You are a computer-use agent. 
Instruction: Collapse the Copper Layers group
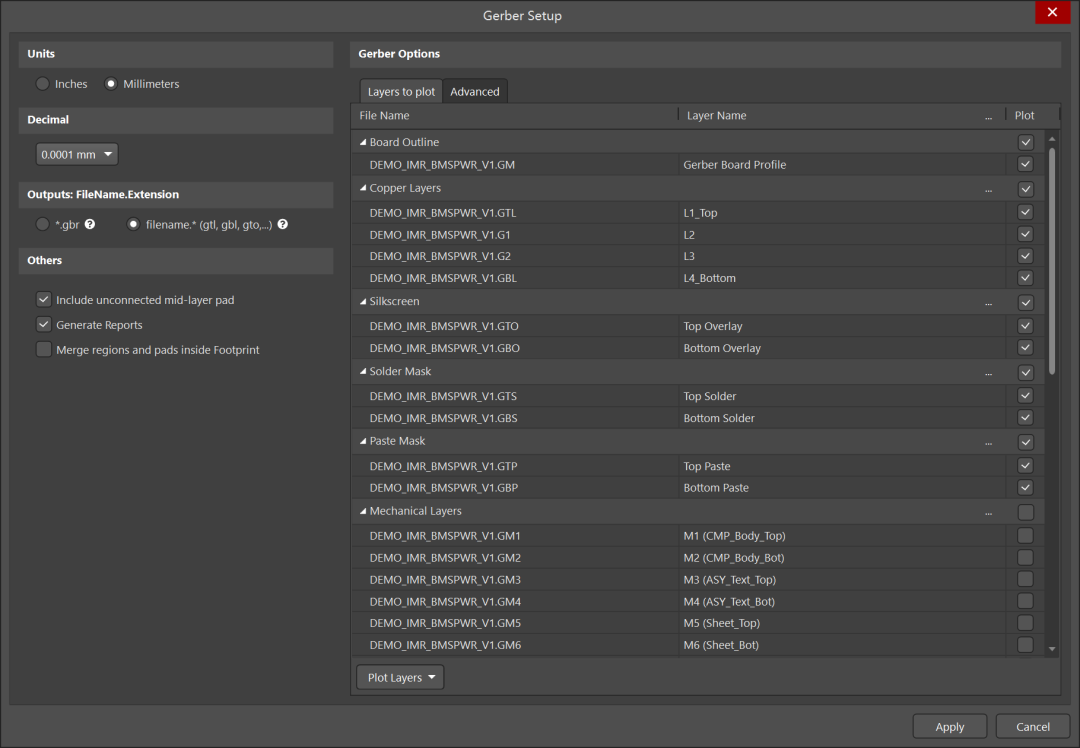click(x=363, y=187)
